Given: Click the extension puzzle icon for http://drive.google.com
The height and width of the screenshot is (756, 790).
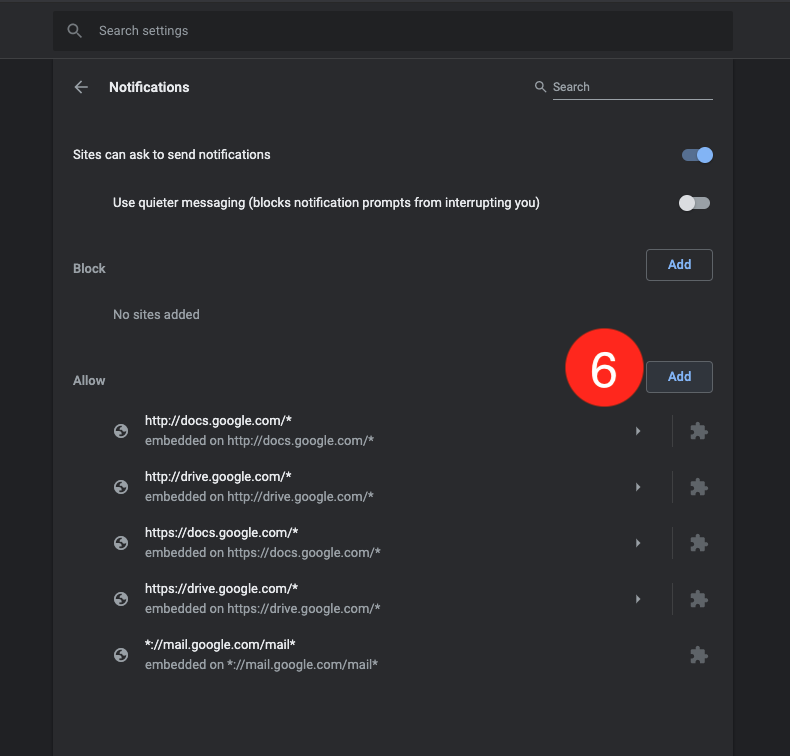Looking at the screenshot, I should tap(699, 487).
